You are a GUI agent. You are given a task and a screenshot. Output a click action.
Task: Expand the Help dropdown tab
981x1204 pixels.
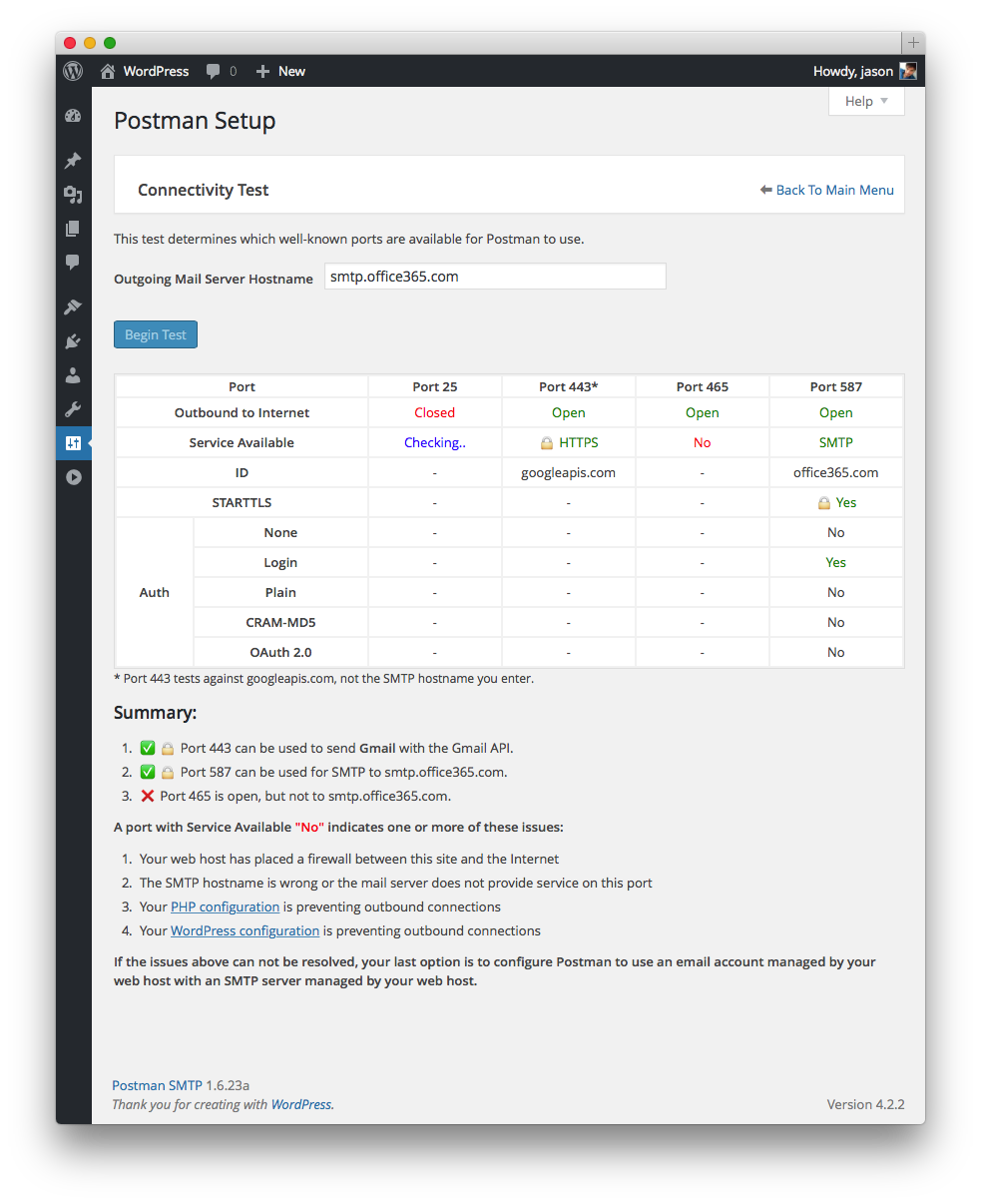tap(866, 101)
